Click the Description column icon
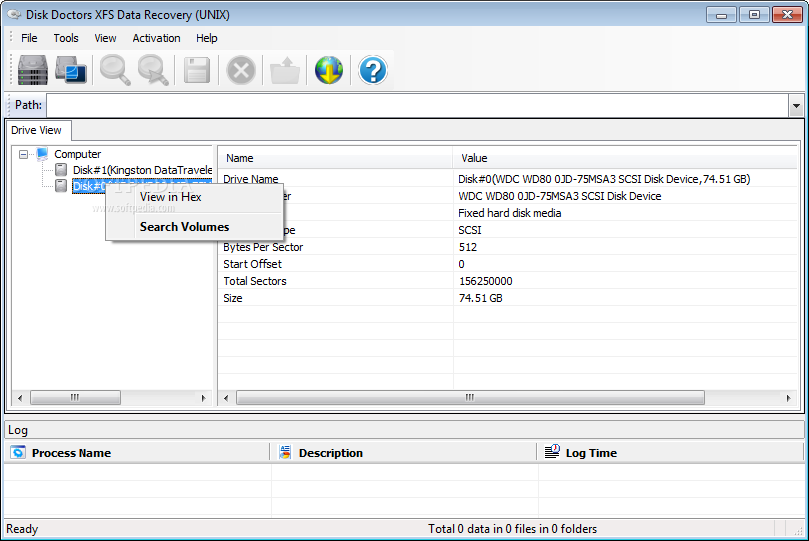This screenshot has width=809, height=541. pyautogui.click(x=285, y=452)
